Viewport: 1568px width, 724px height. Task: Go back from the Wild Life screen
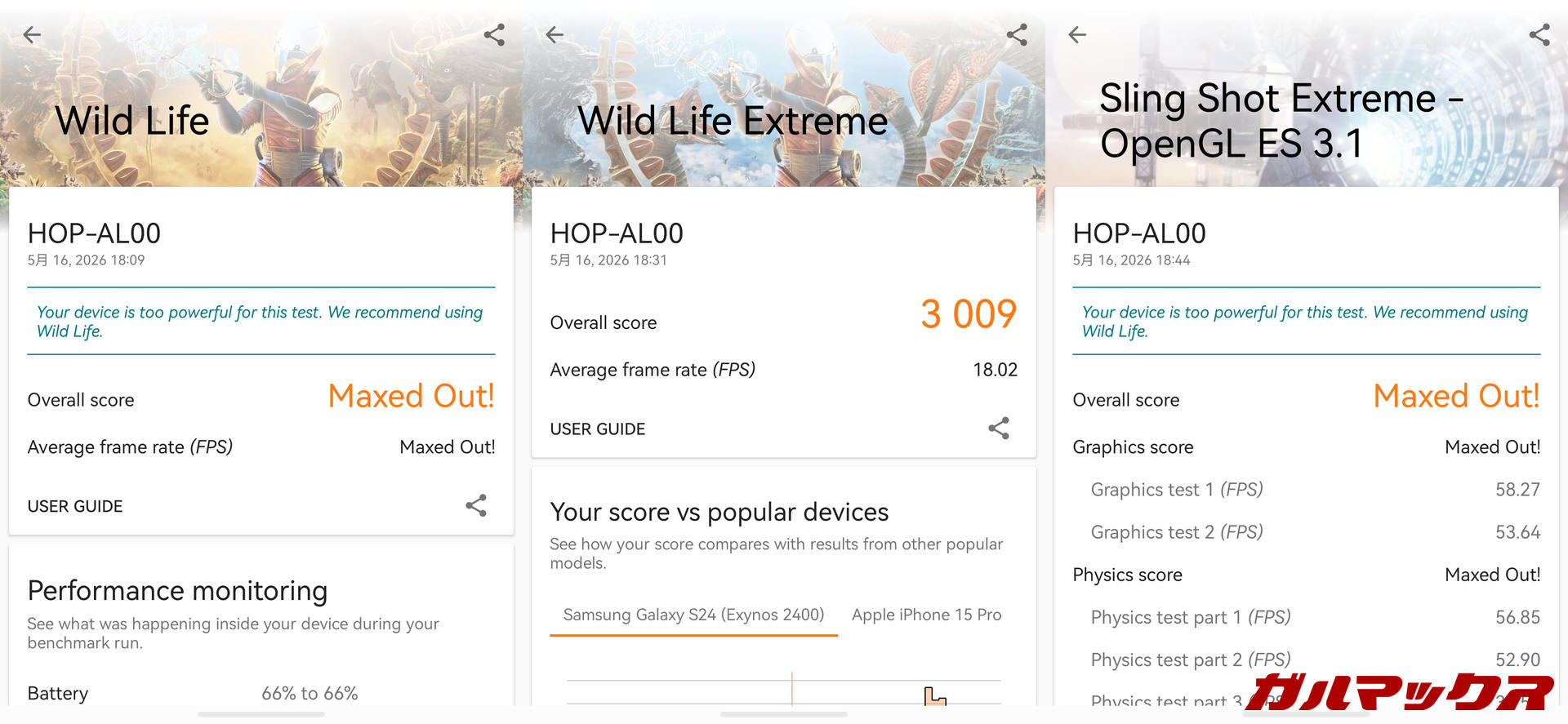point(32,35)
